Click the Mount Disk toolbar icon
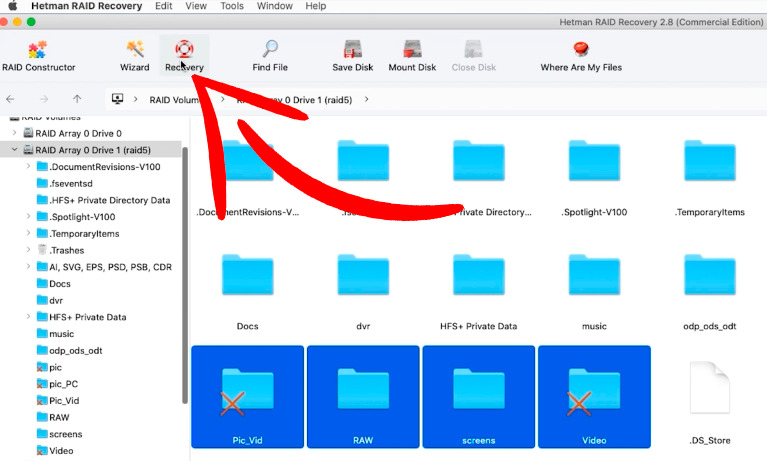 coord(412,56)
